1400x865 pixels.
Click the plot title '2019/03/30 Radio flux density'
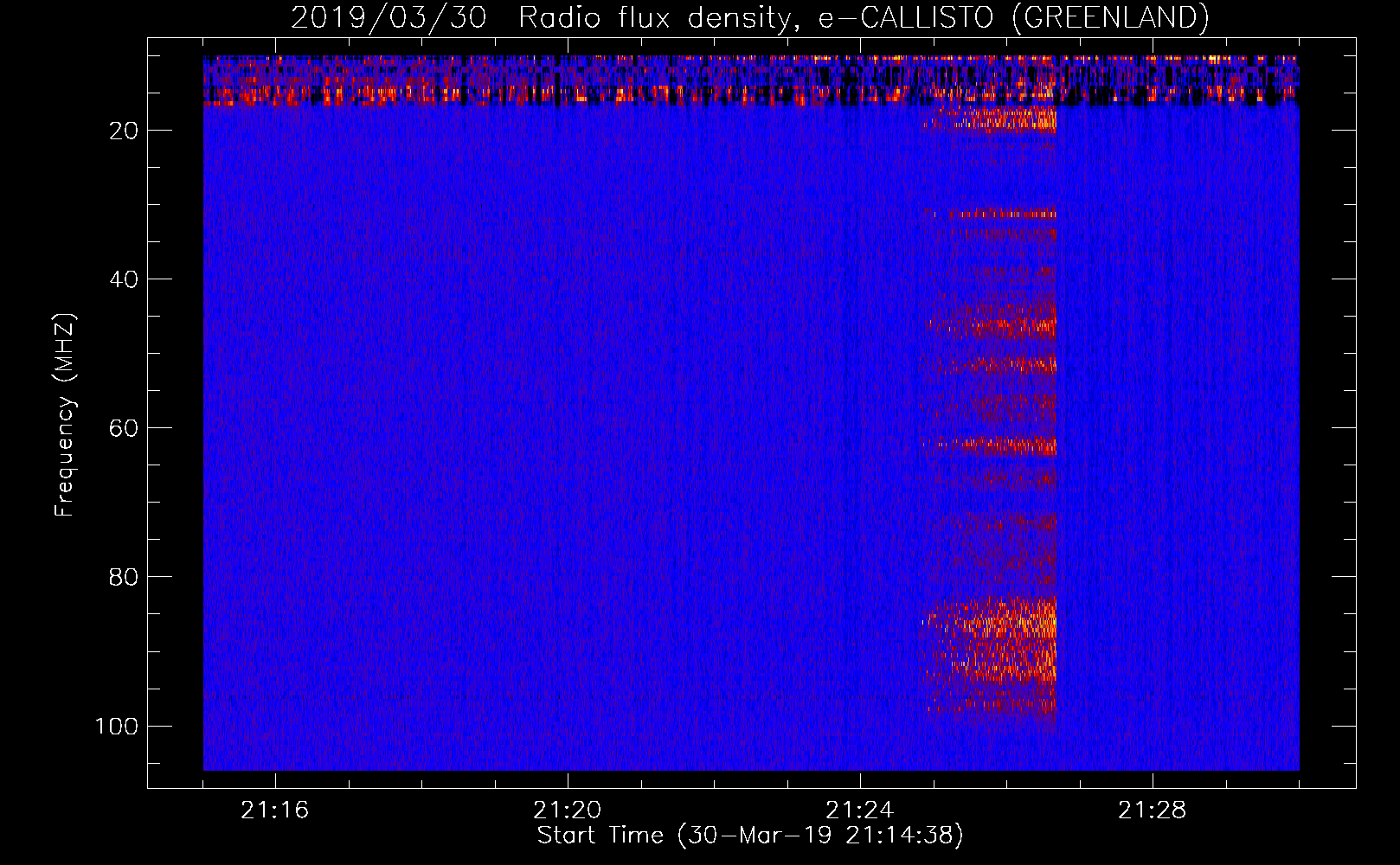749,17
